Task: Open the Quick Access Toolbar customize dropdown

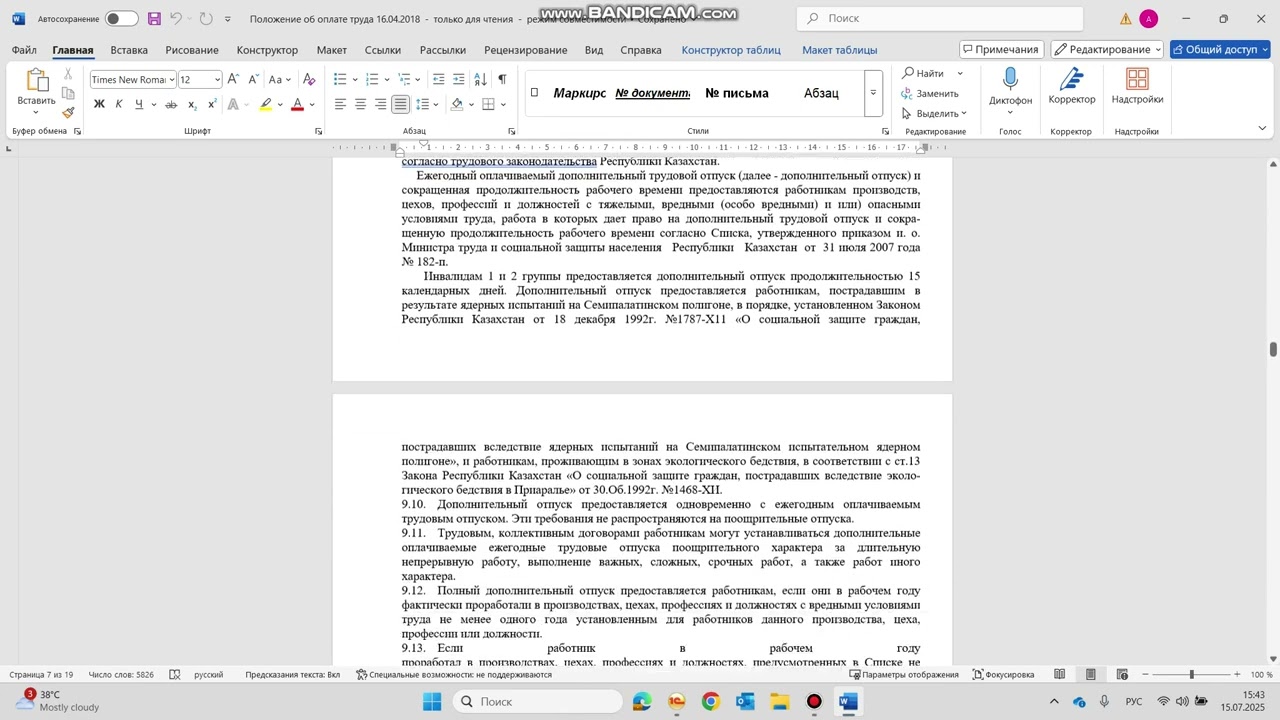Action: click(228, 19)
